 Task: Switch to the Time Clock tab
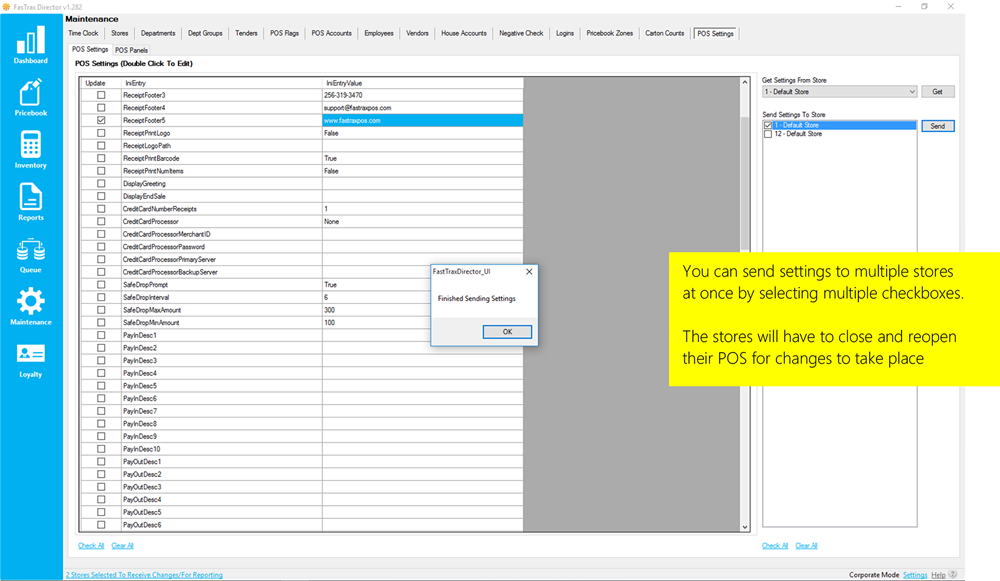pyautogui.click(x=84, y=33)
